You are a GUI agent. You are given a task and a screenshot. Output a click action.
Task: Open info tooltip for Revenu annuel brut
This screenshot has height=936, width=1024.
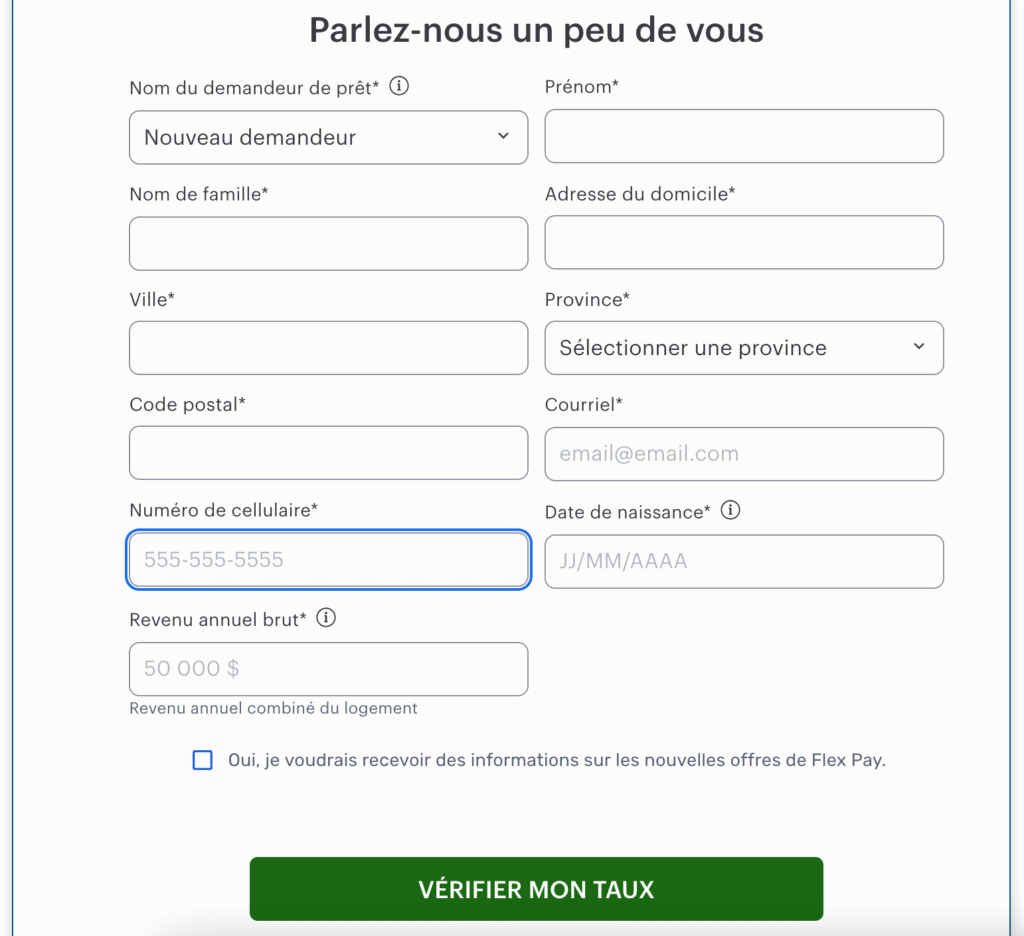click(x=326, y=618)
